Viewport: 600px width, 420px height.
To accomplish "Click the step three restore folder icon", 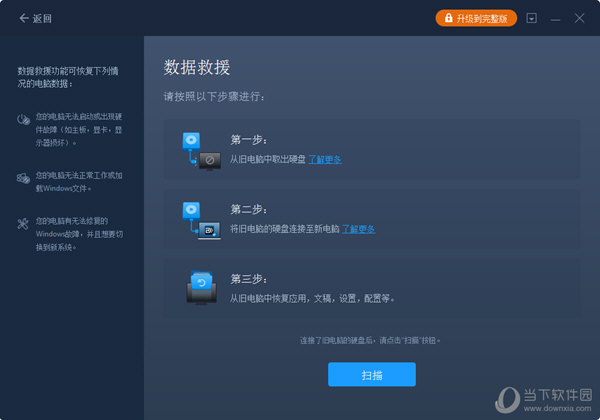I will [201, 288].
